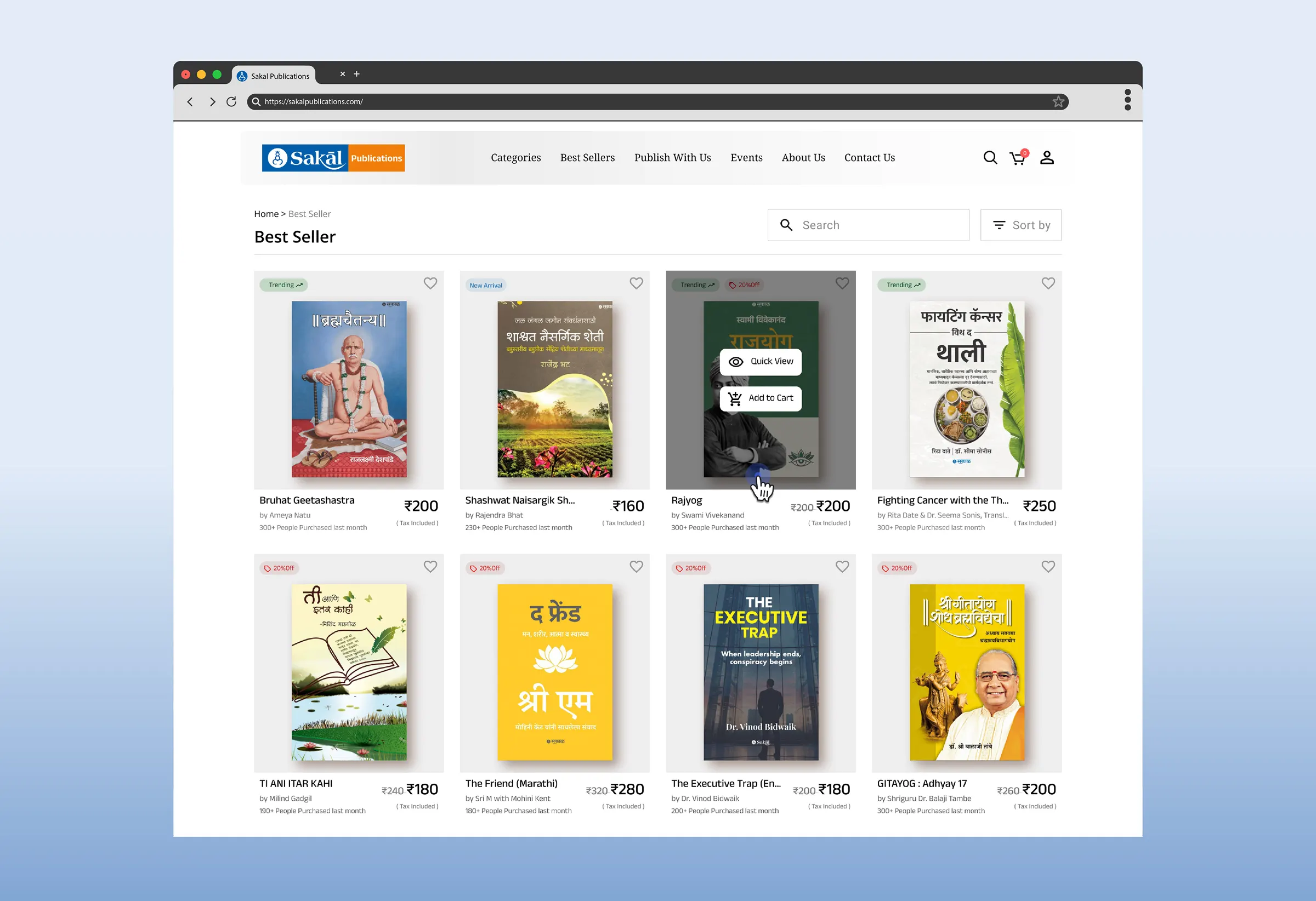Open the browser three-dot menu
The height and width of the screenshot is (901, 1316).
click(x=1127, y=100)
